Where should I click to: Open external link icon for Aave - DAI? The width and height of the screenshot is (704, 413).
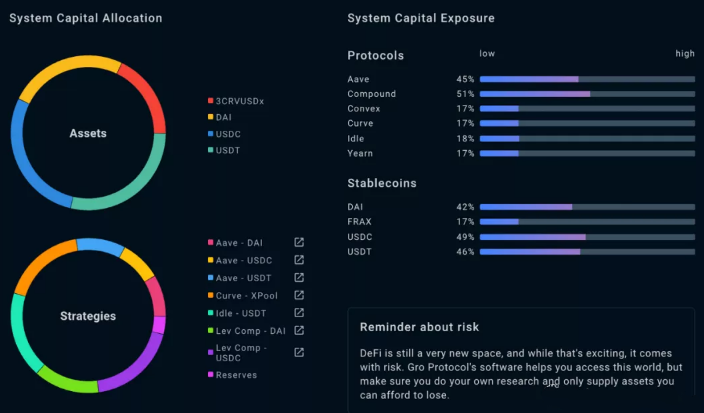(299, 242)
